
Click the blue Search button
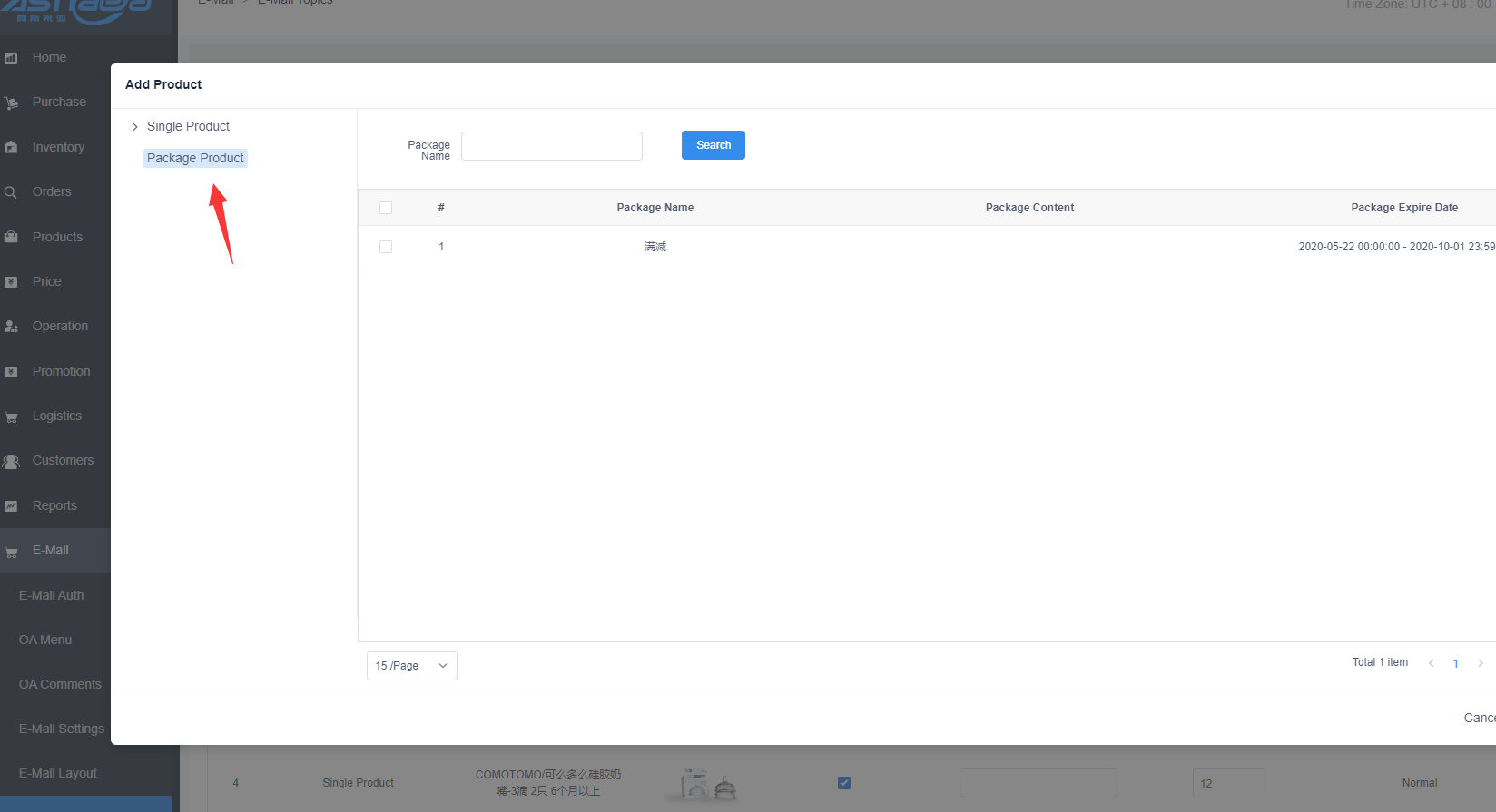coord(713,145)
